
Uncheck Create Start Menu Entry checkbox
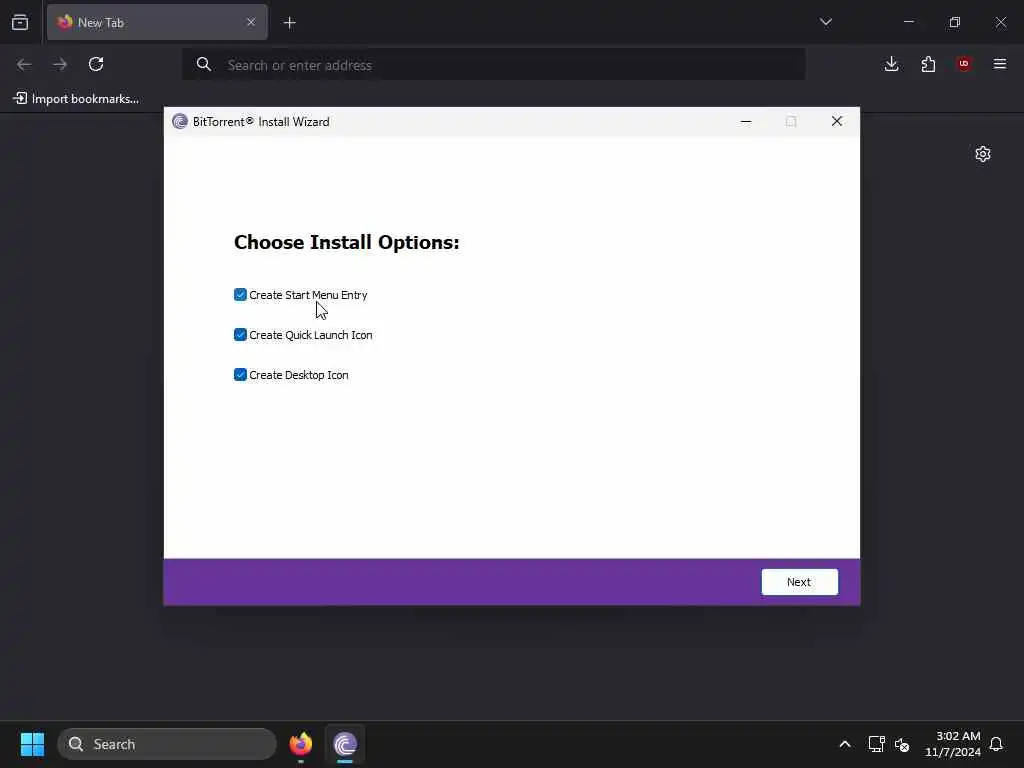240,295
